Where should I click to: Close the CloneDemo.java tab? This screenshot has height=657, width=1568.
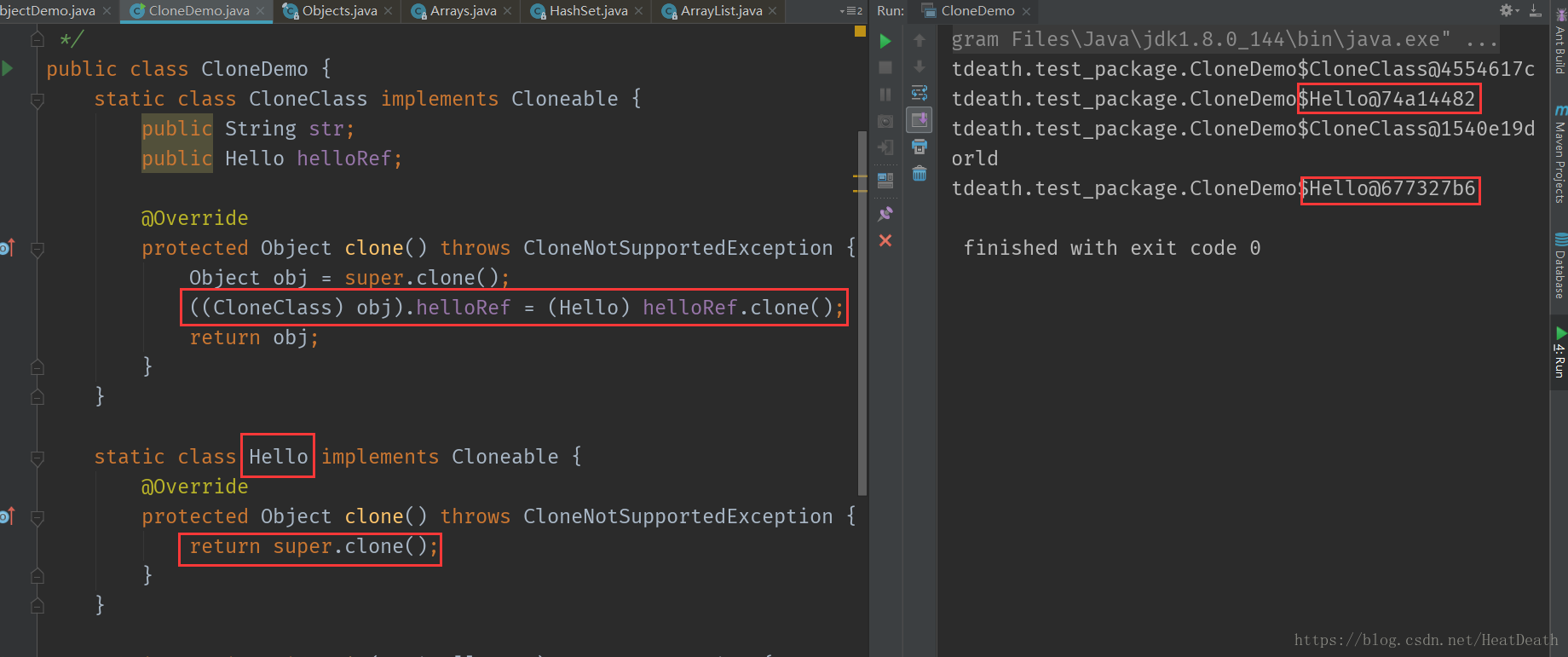tap(261, 11)
